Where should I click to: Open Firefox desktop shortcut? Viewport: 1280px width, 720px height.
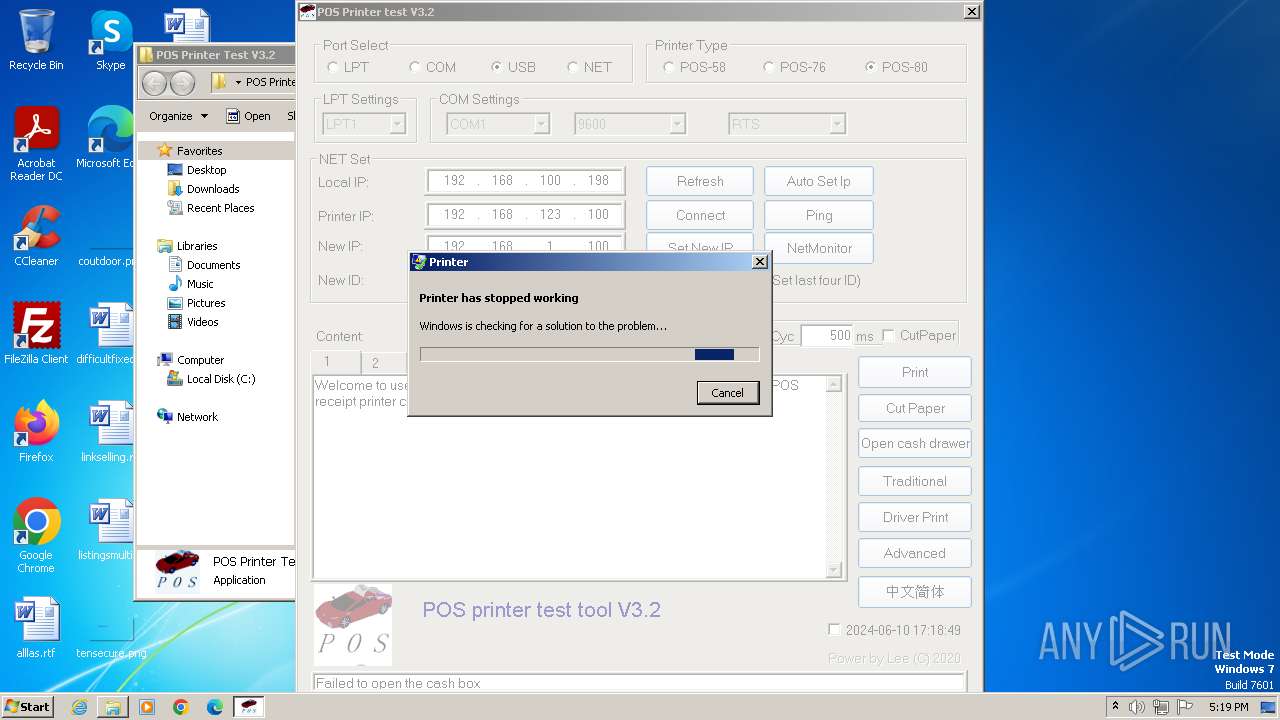point(36,432)
